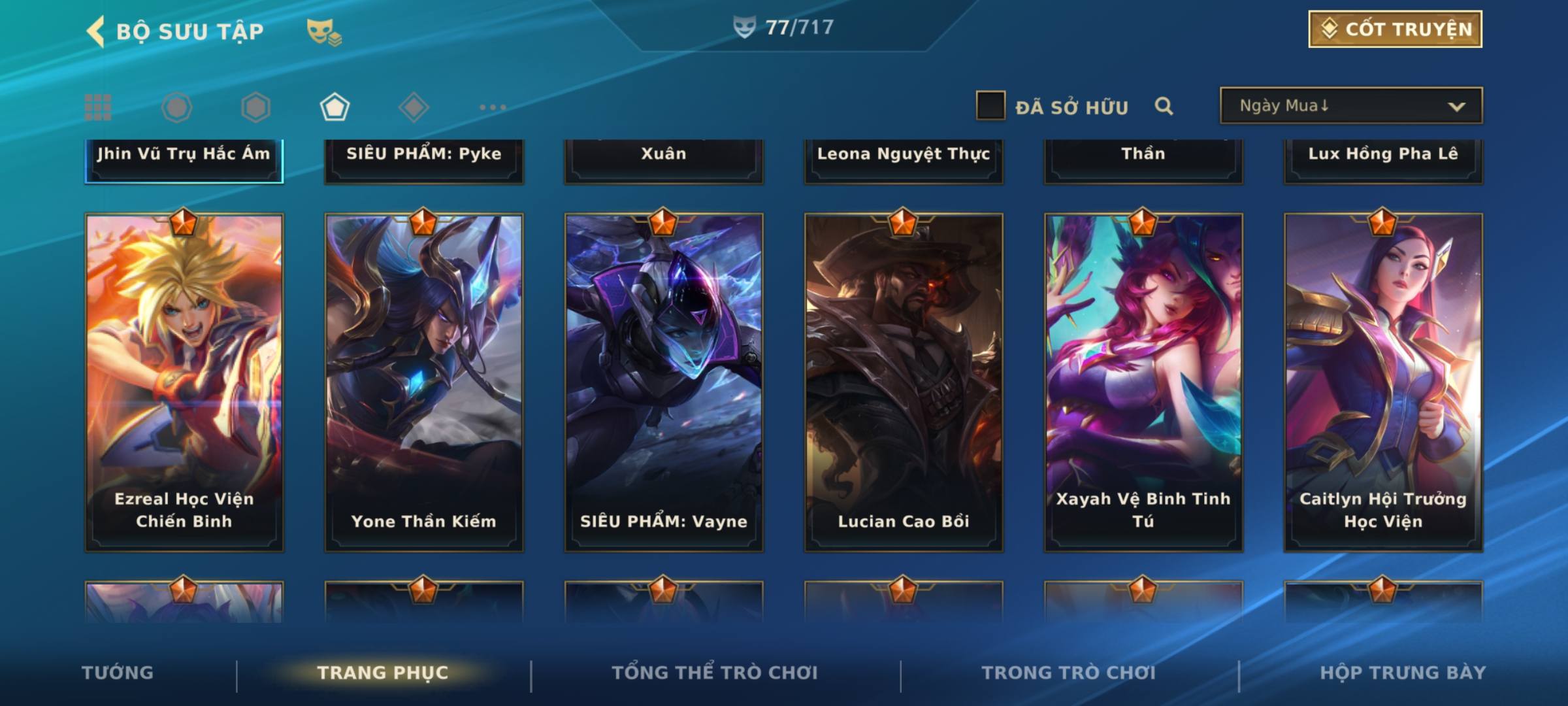Open the Ngày Mua sort dropdown
Image resolution: width=1568 pixels, height=706 pixels.
(x=1351, y=106)
